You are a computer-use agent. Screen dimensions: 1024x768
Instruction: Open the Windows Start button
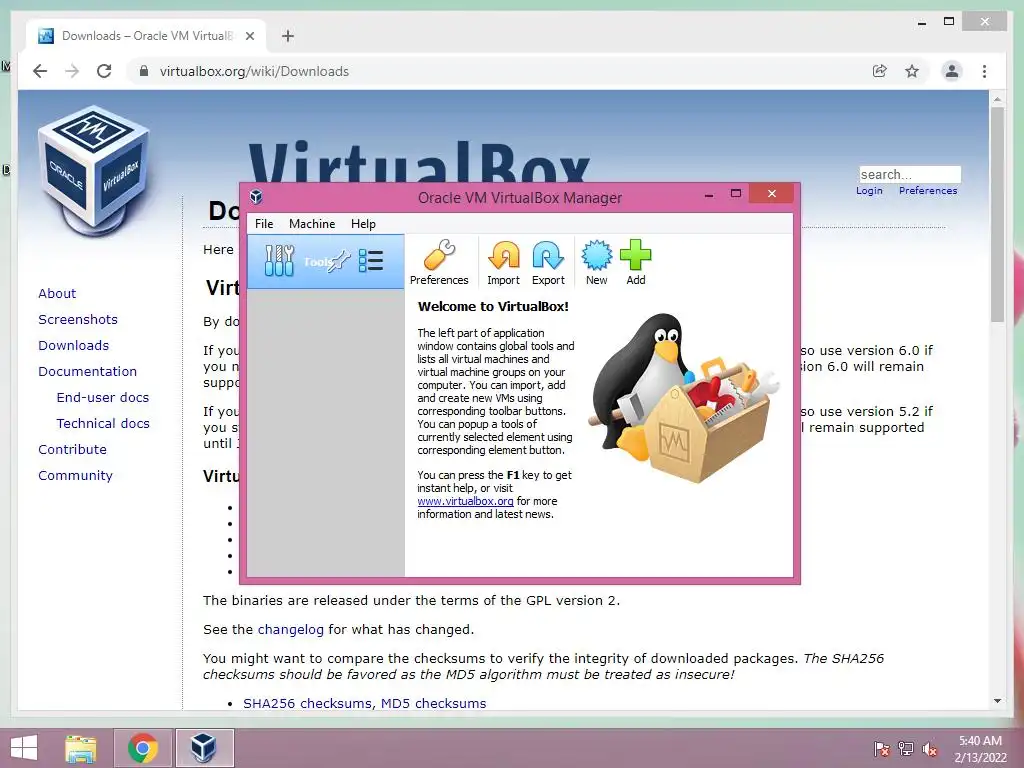coord(24,748)
